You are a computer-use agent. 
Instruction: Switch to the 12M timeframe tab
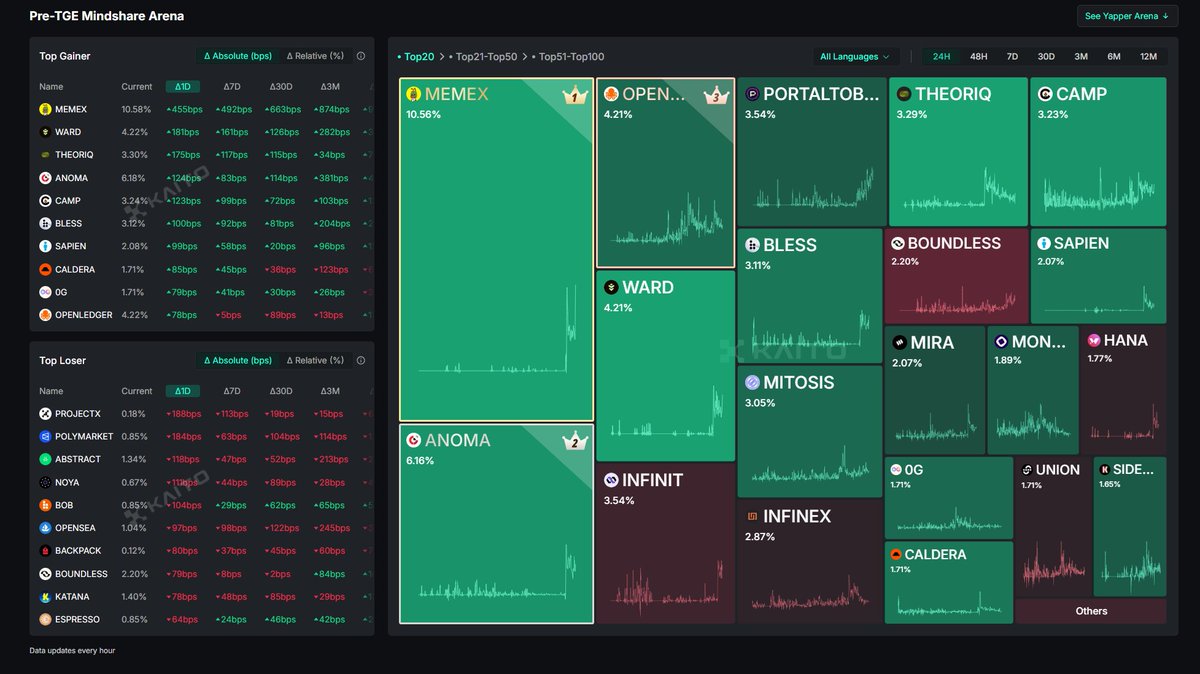point(1148,57)
